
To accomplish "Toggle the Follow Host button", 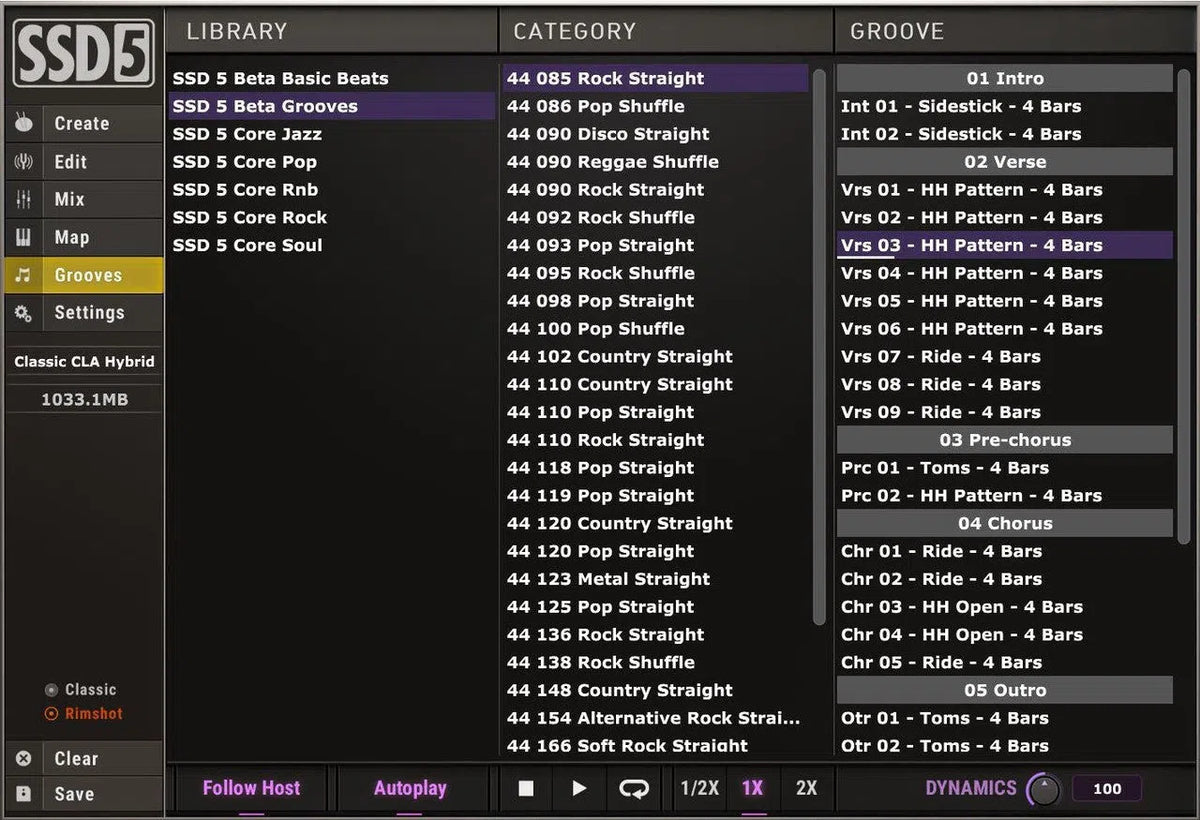I will coord(251,788).
